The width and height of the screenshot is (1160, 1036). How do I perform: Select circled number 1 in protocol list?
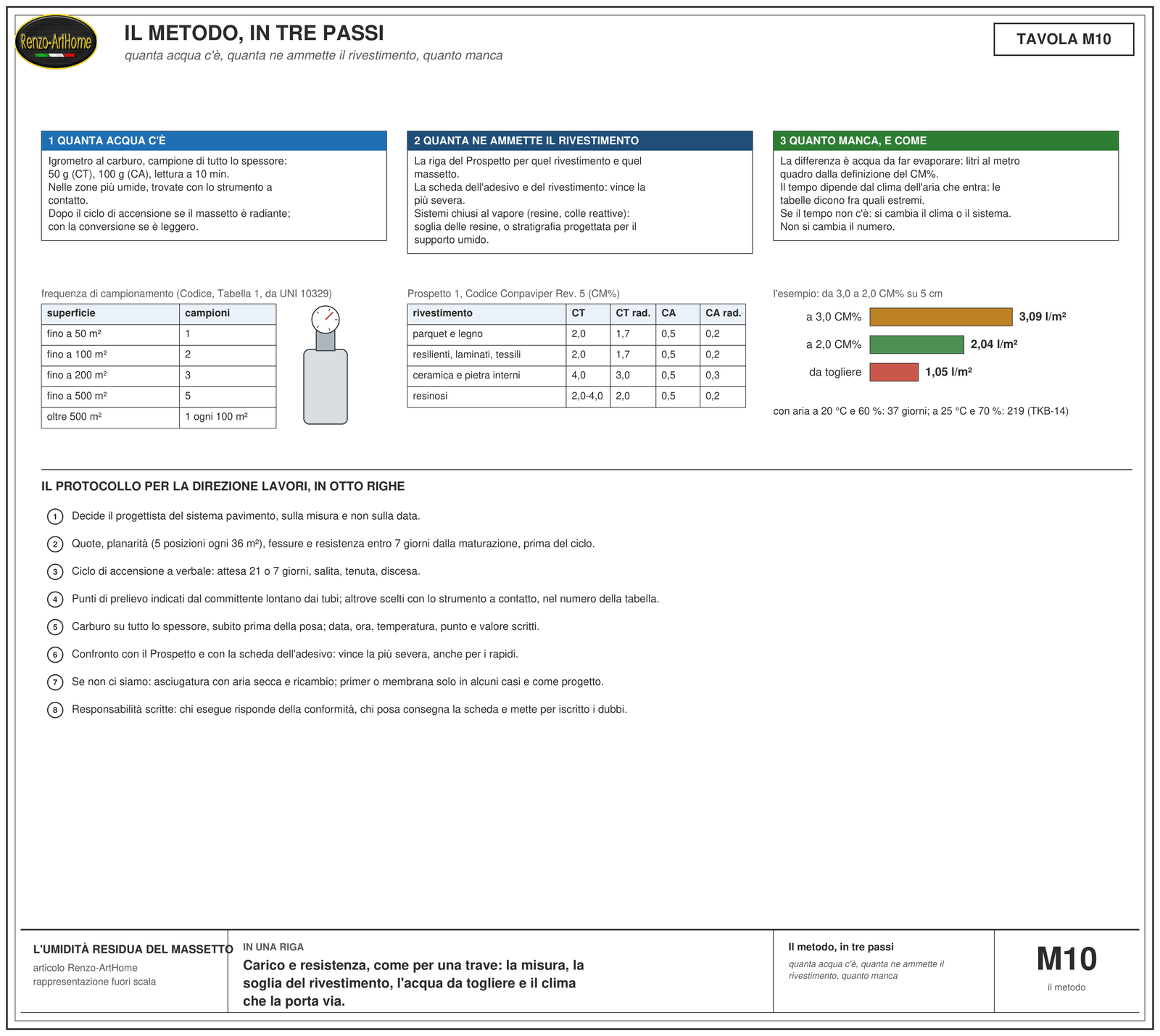(x=55, y=517)
